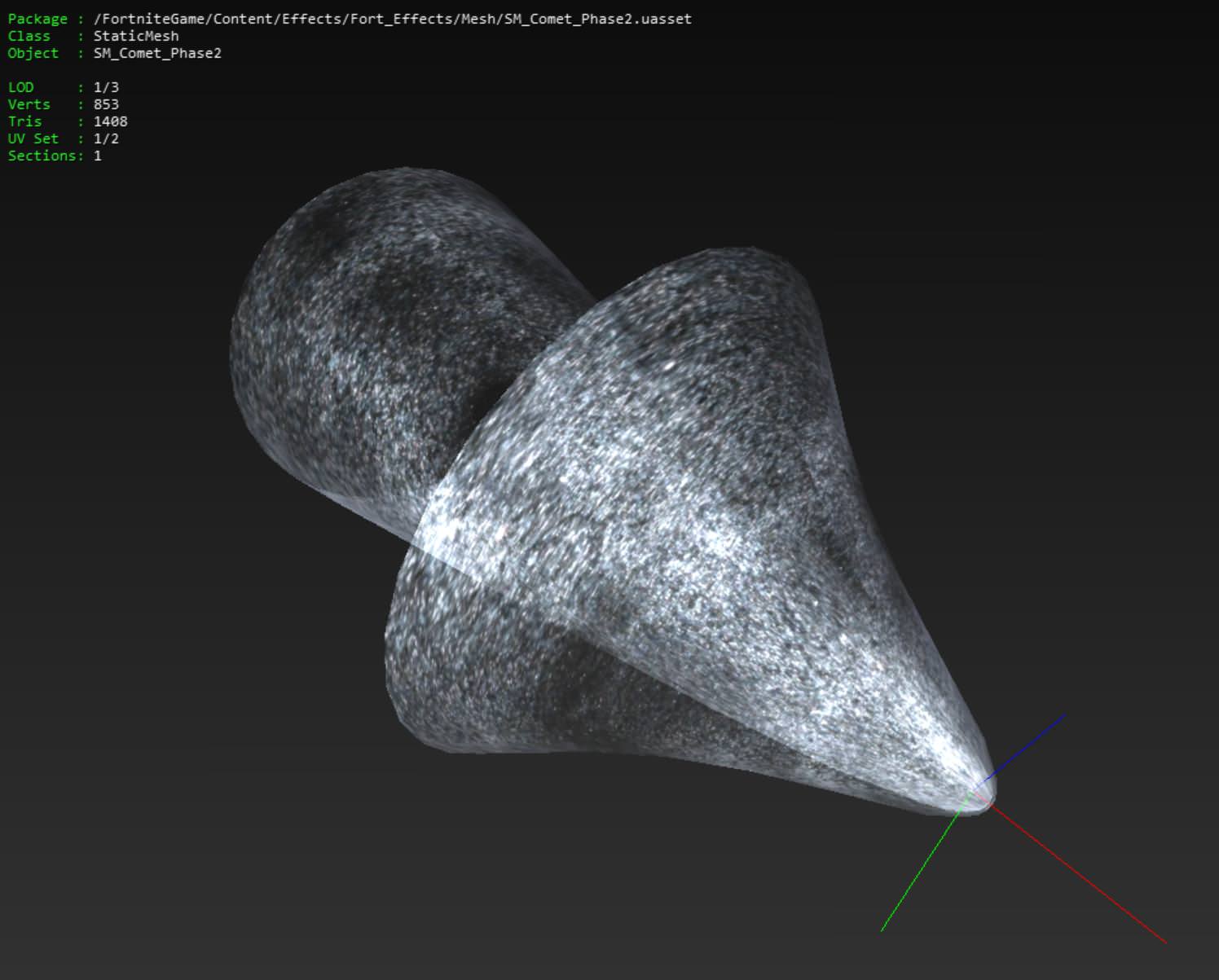Click the Verts count 853
The height and width of the screenshot is (980, 1219).
click(106, 104)
